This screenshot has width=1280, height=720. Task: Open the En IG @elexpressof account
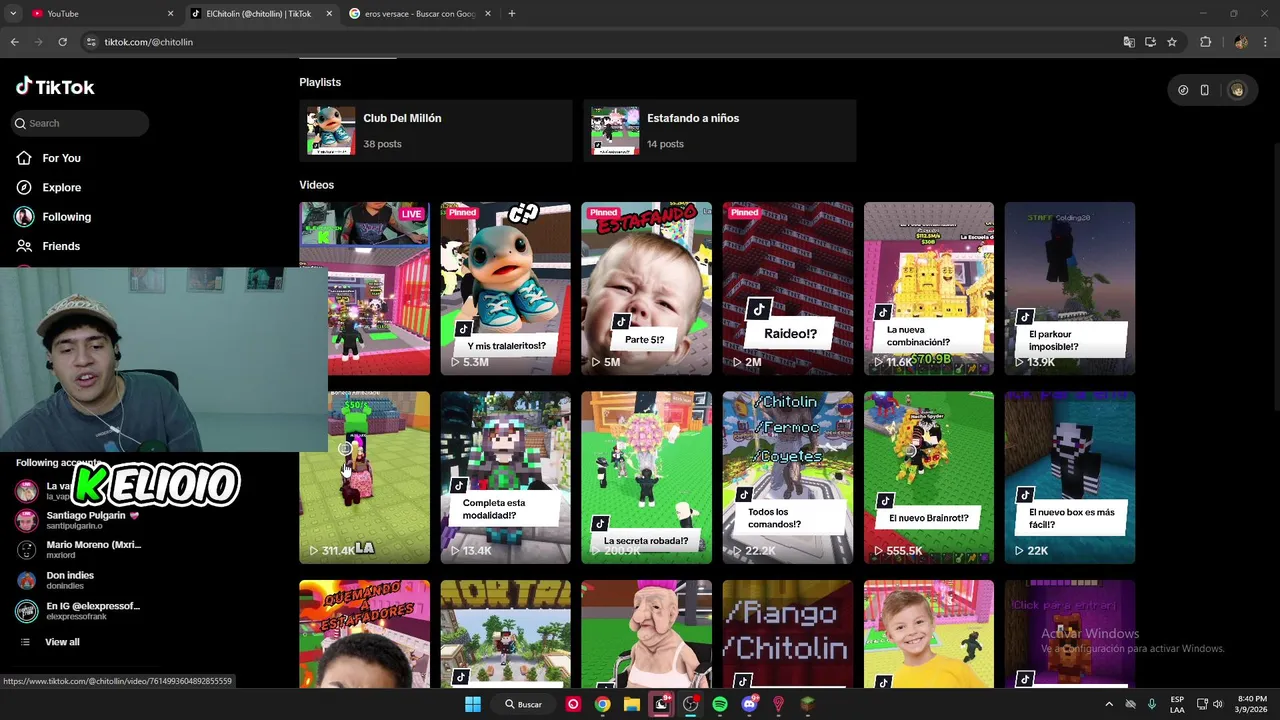(80, 611)
